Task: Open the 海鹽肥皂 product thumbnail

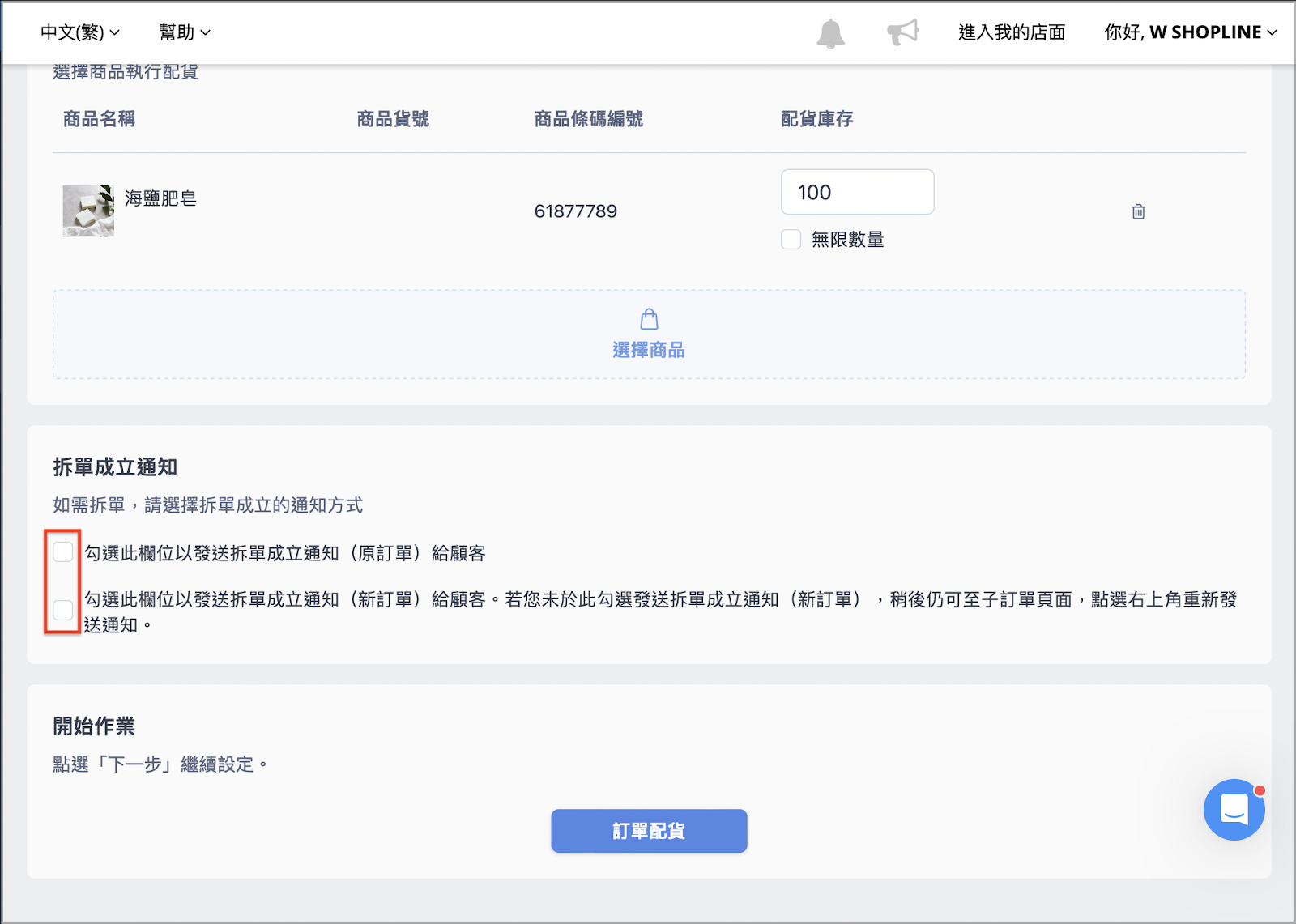Action: pyautogui.click(x=88, y=211)
